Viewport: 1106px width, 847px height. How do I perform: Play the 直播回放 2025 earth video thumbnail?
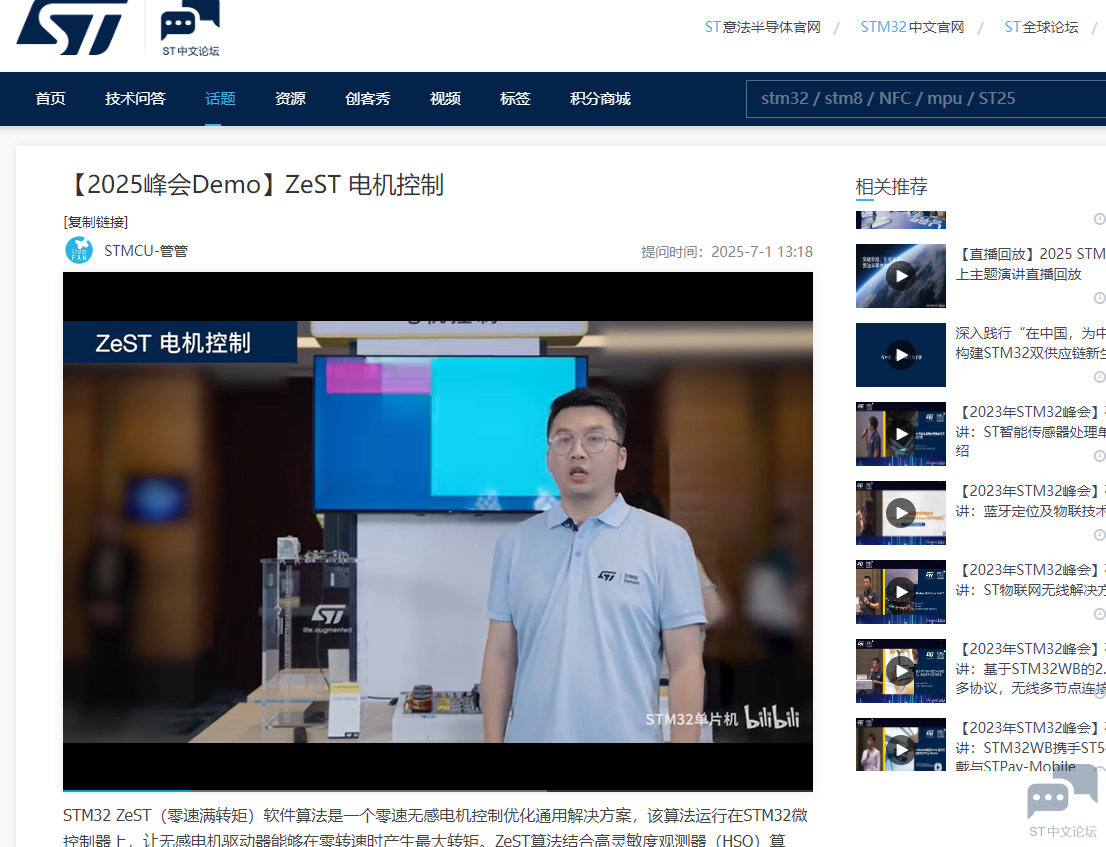[901, 276]
